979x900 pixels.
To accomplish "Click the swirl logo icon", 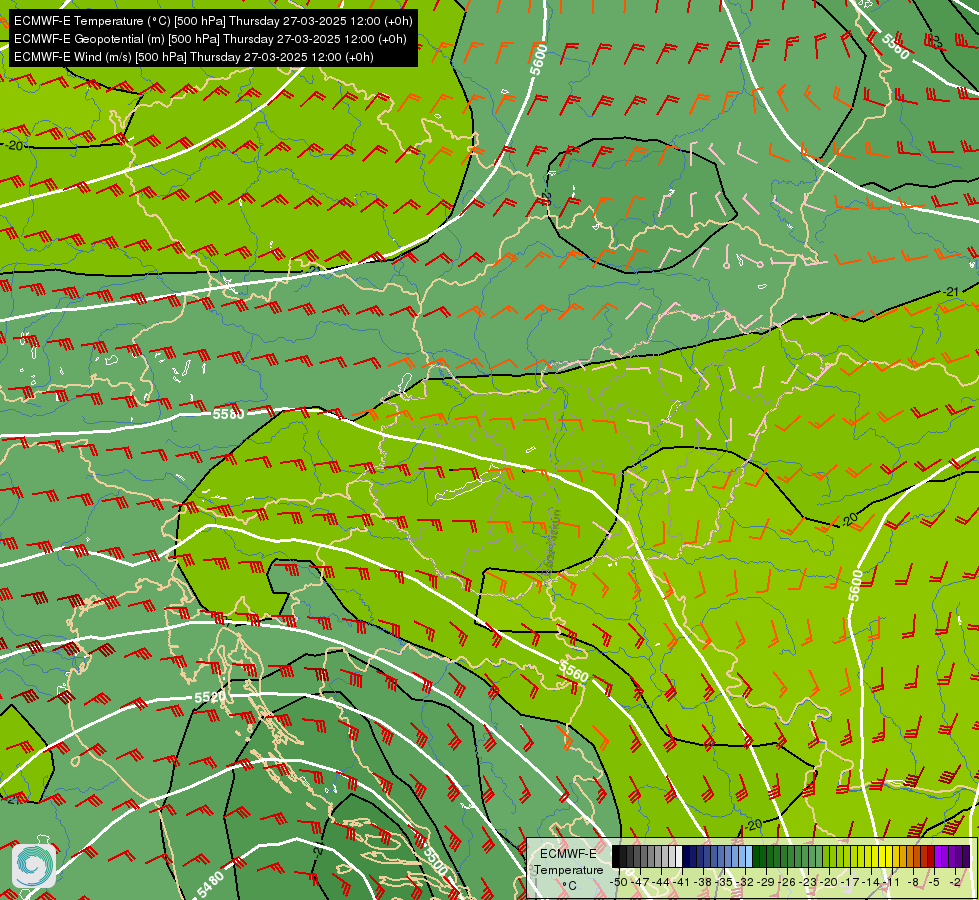I will click(x=34, y=865).
